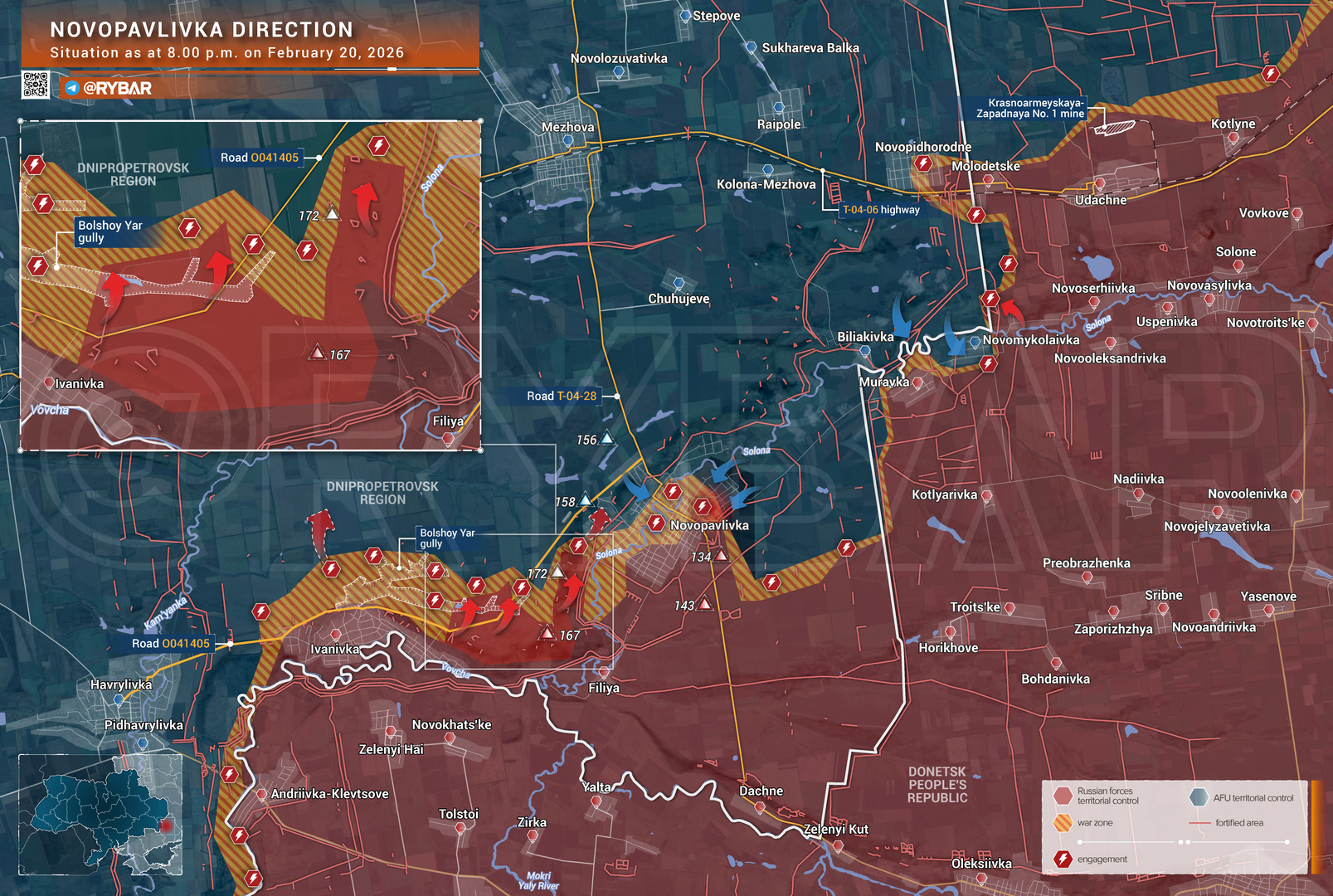This screenshot has width=1333, height=896.
Task: Click the Novopavlivka Direction title
Action: pyautogui.click(x=202, y=30)
